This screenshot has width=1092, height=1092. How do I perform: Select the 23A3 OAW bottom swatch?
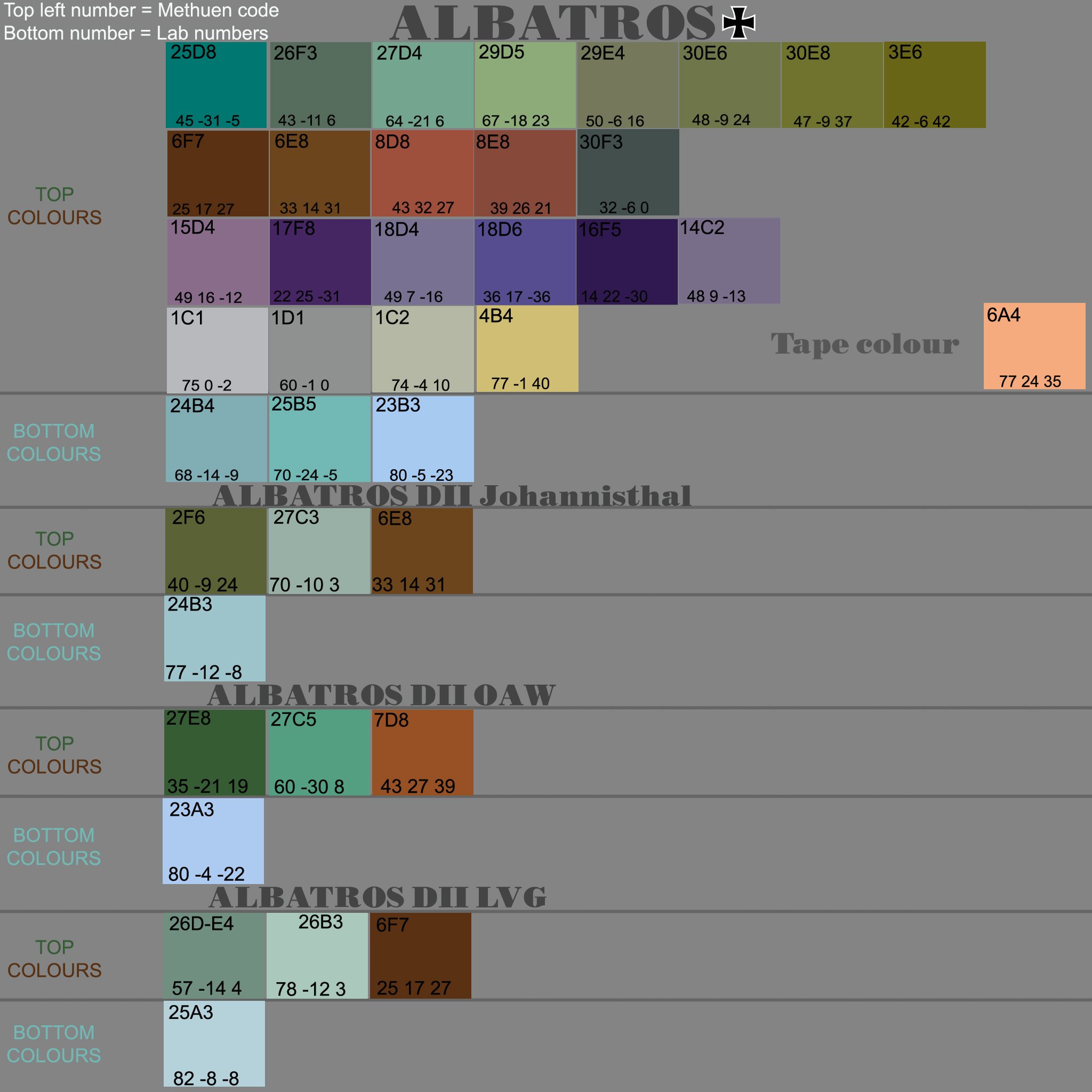(x=214, y=841)
